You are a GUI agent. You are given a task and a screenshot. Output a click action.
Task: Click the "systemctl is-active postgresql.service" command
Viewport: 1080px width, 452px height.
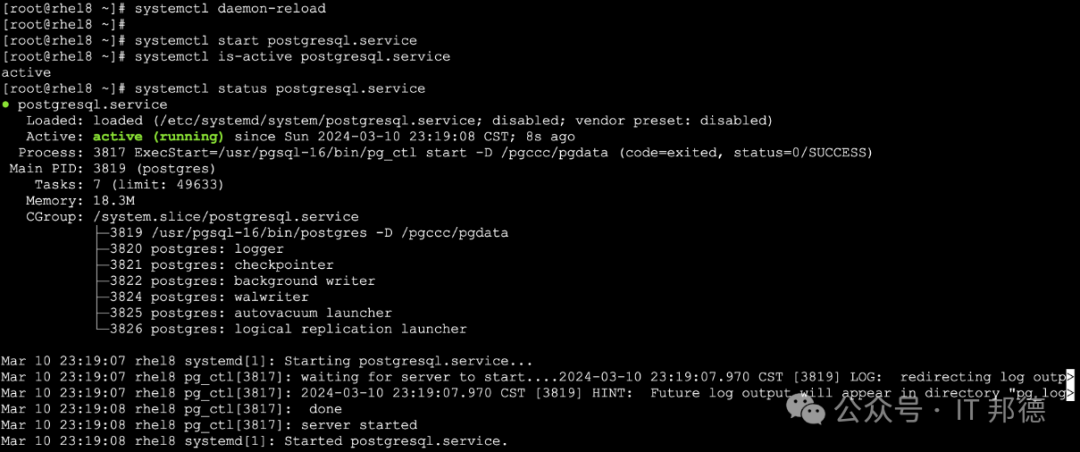click(x=292, y=56)
